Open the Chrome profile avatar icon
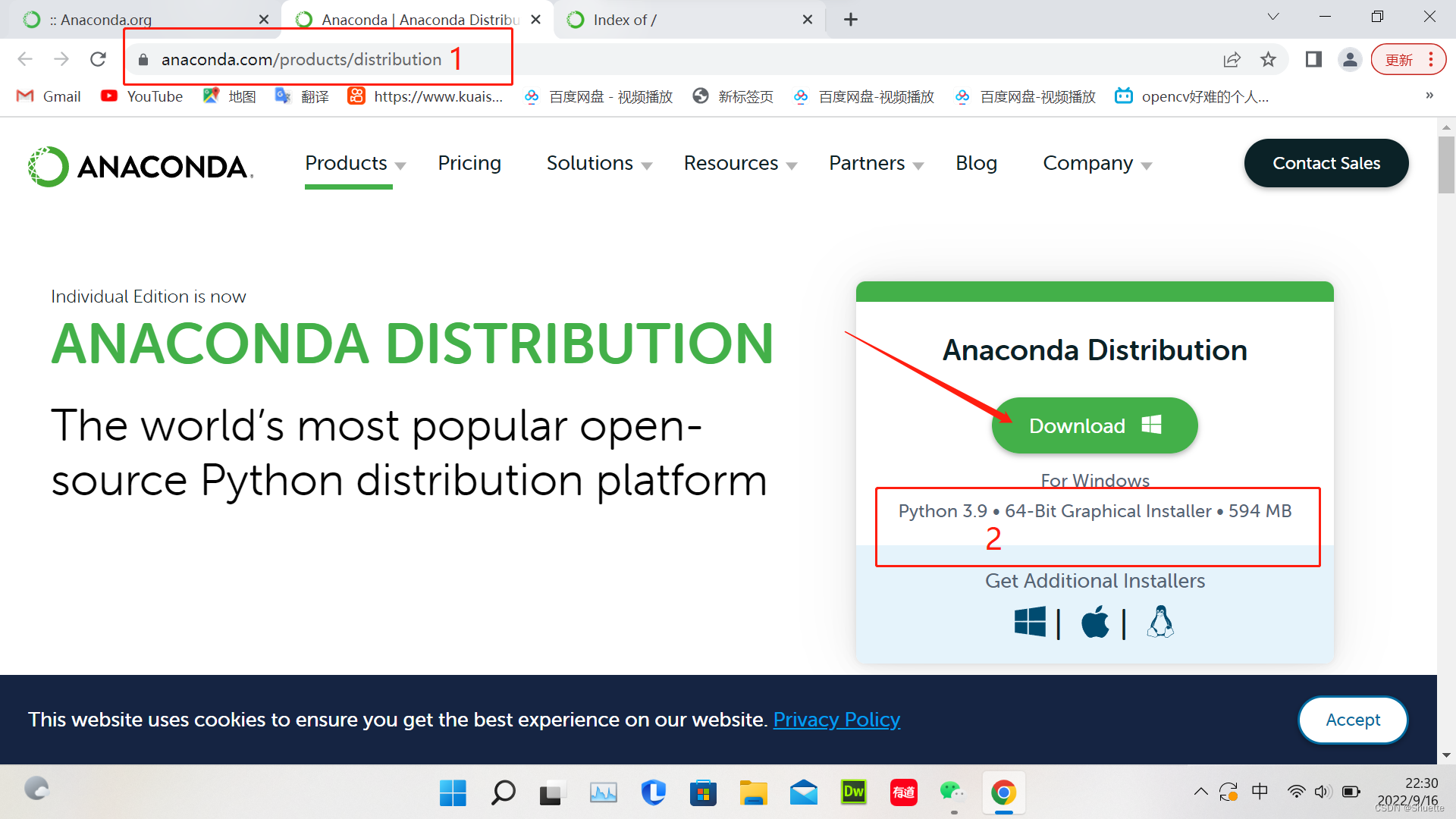1456x819 pixels. [1350, 59]
